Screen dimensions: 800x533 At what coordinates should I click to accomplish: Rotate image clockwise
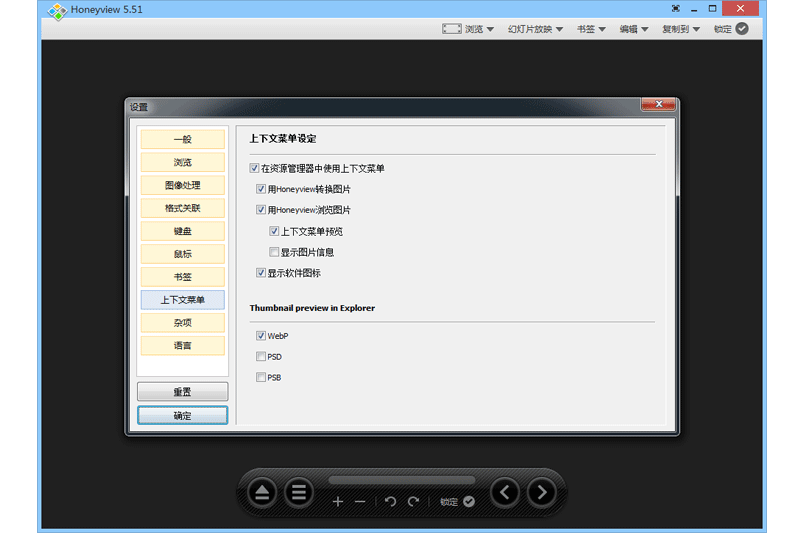[x=413, y=502]
